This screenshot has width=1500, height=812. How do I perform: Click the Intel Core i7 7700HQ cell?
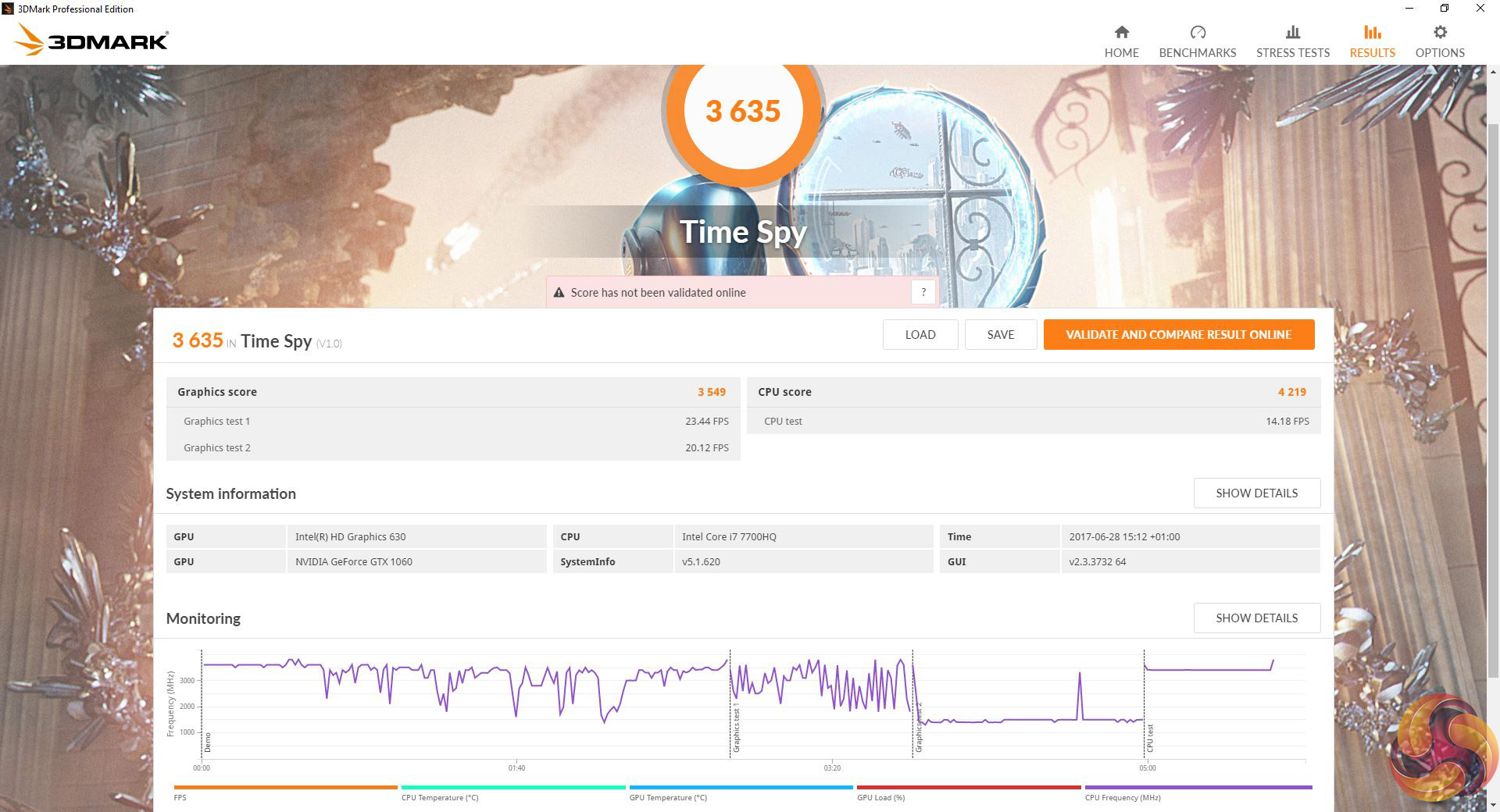click(x=803, y=536)
